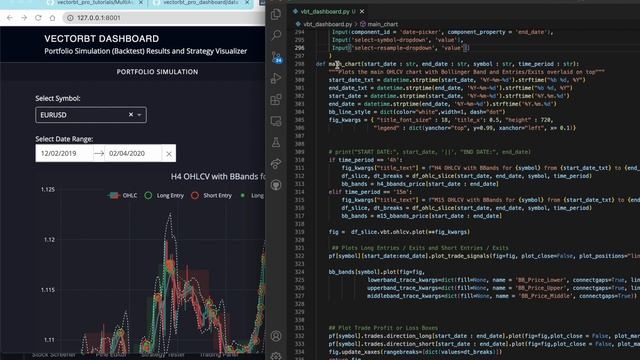
Task: Focus the 127.0.0.1:8001 address bar
Action: click(163, 18)
